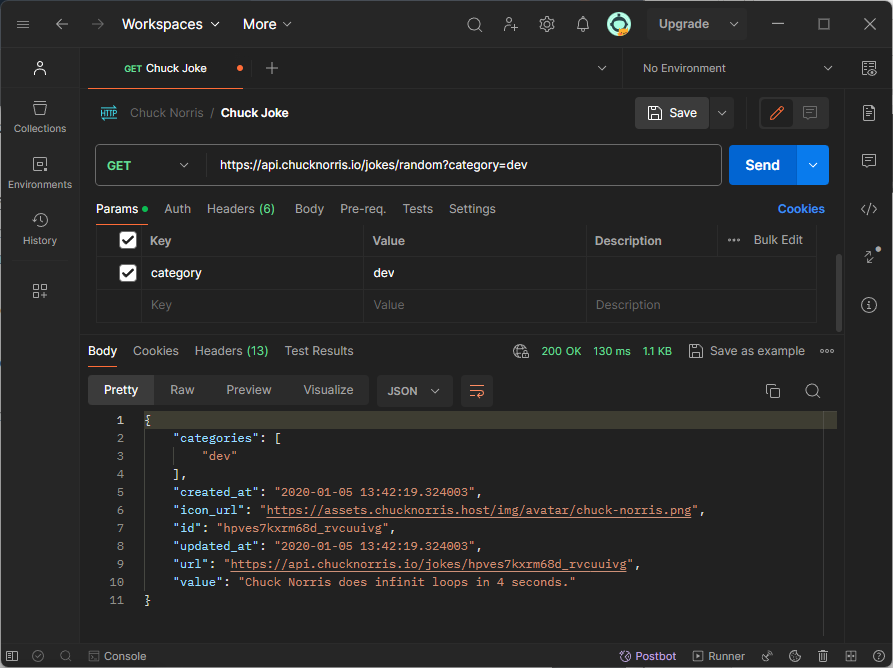Viewport: 893px width, 668px height.
Task: Open the configure workspace sidebar icon
Action: [x=40, y=291]
